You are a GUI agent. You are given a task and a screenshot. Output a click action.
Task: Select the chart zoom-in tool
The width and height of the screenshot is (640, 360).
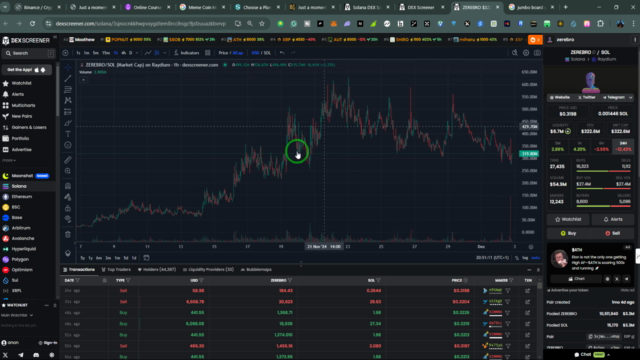click(68, 171)
